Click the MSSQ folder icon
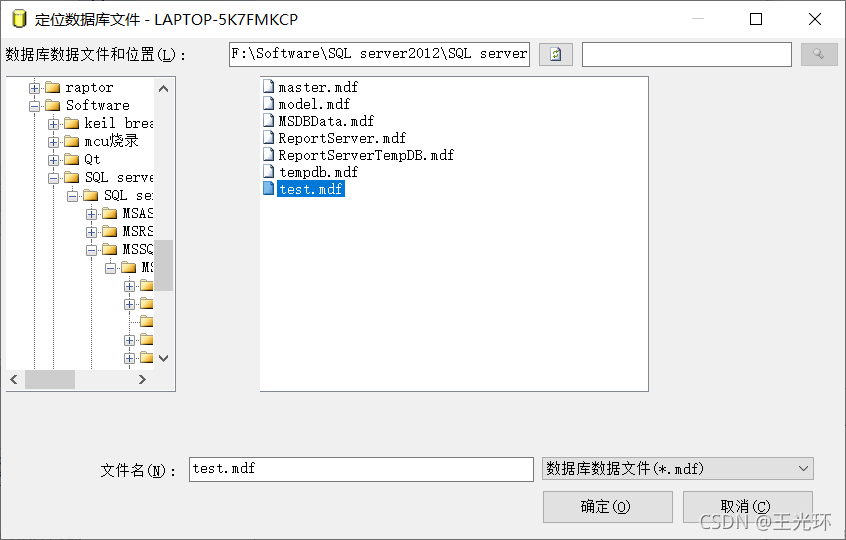The height and width of the screenshot is (540, 846). click(x=110, y=249)
